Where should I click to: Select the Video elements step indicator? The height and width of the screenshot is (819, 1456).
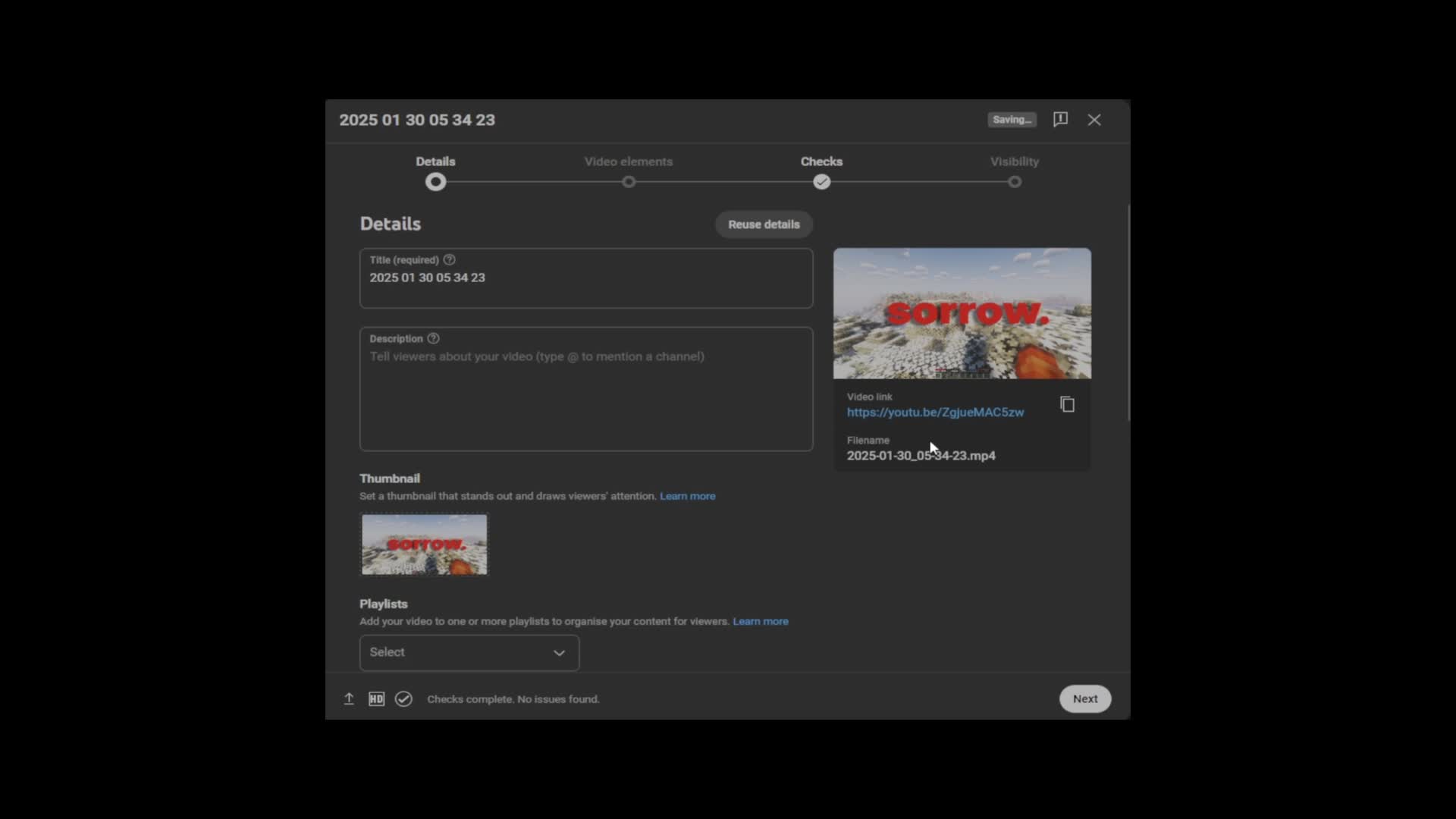[x=628, y=182]
